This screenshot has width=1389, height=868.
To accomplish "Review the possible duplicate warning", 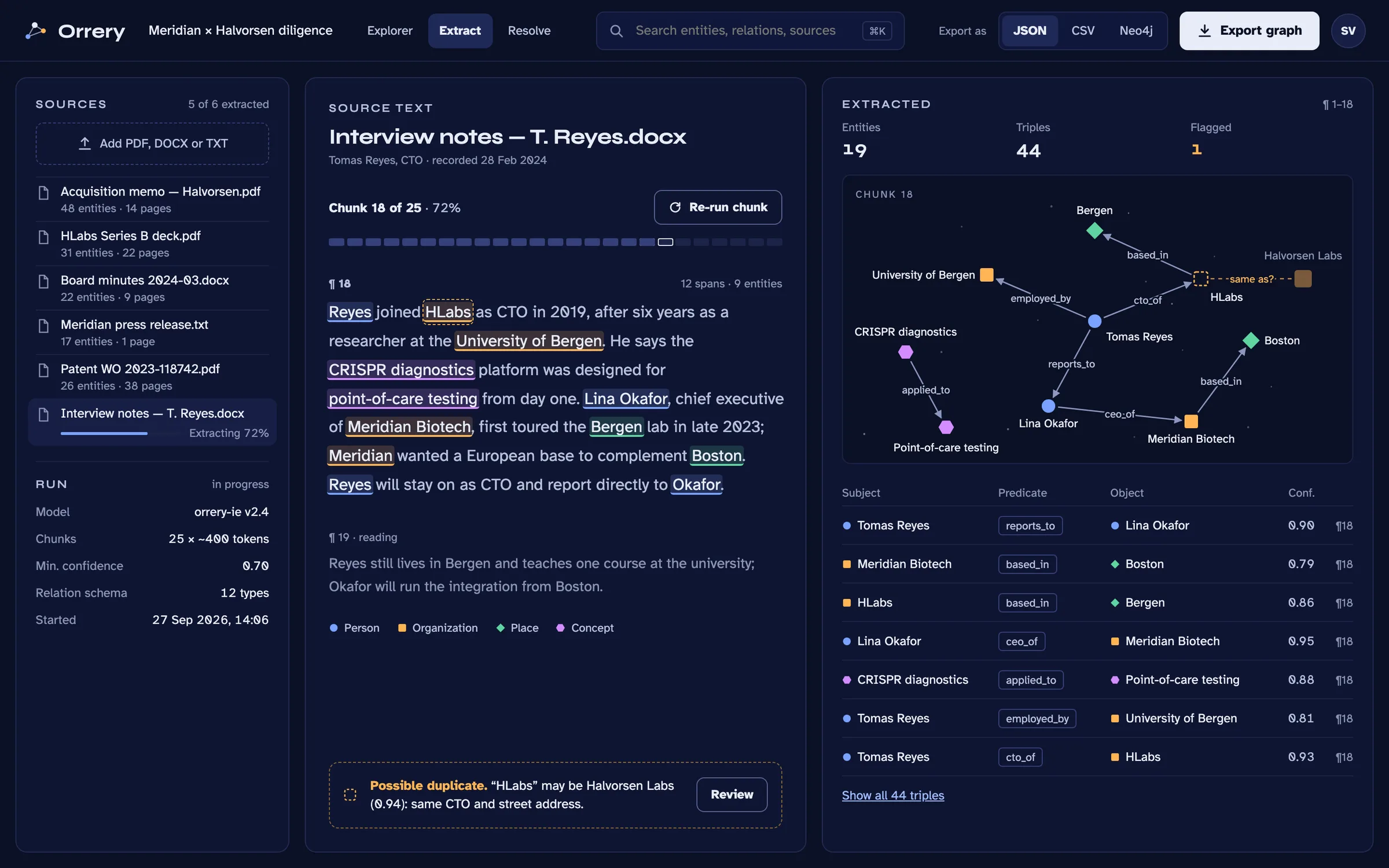I will tap(732, 795).
